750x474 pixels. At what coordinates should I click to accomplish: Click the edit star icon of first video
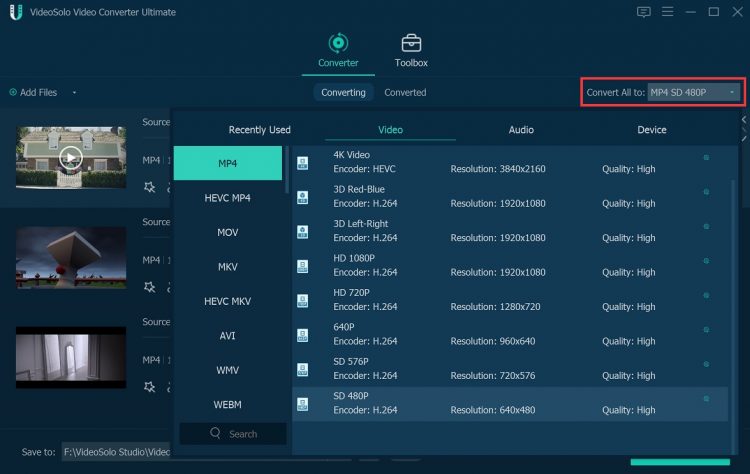click(x=150, y=187)
